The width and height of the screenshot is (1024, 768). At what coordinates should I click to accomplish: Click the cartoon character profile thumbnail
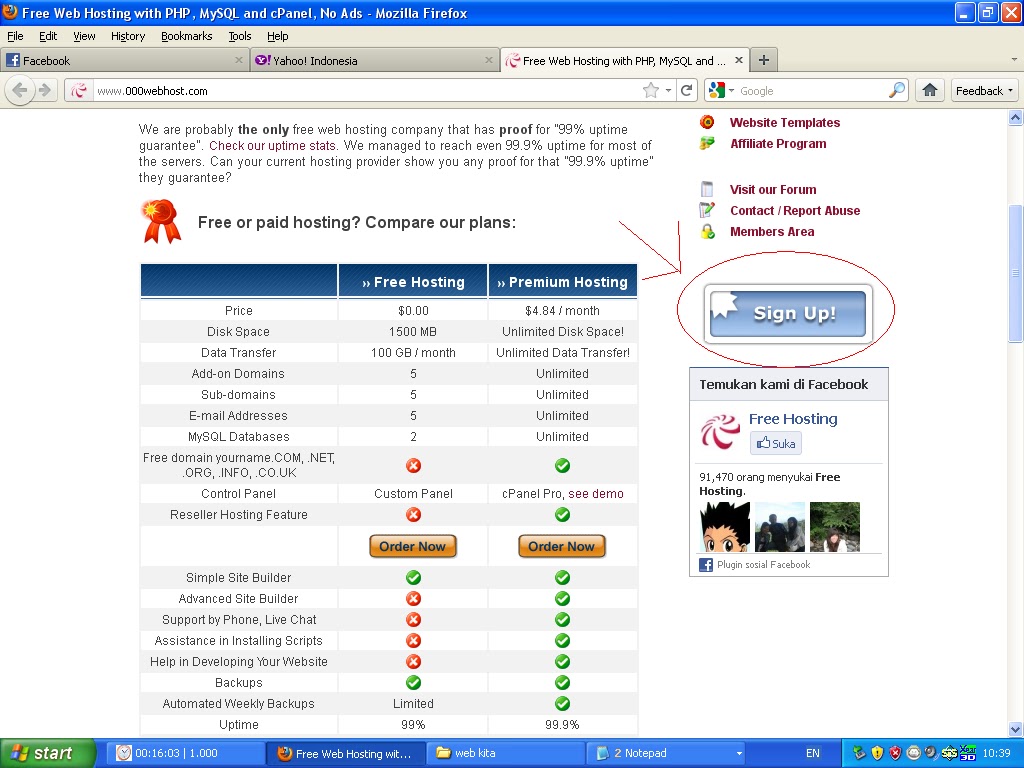coord(725,526)
